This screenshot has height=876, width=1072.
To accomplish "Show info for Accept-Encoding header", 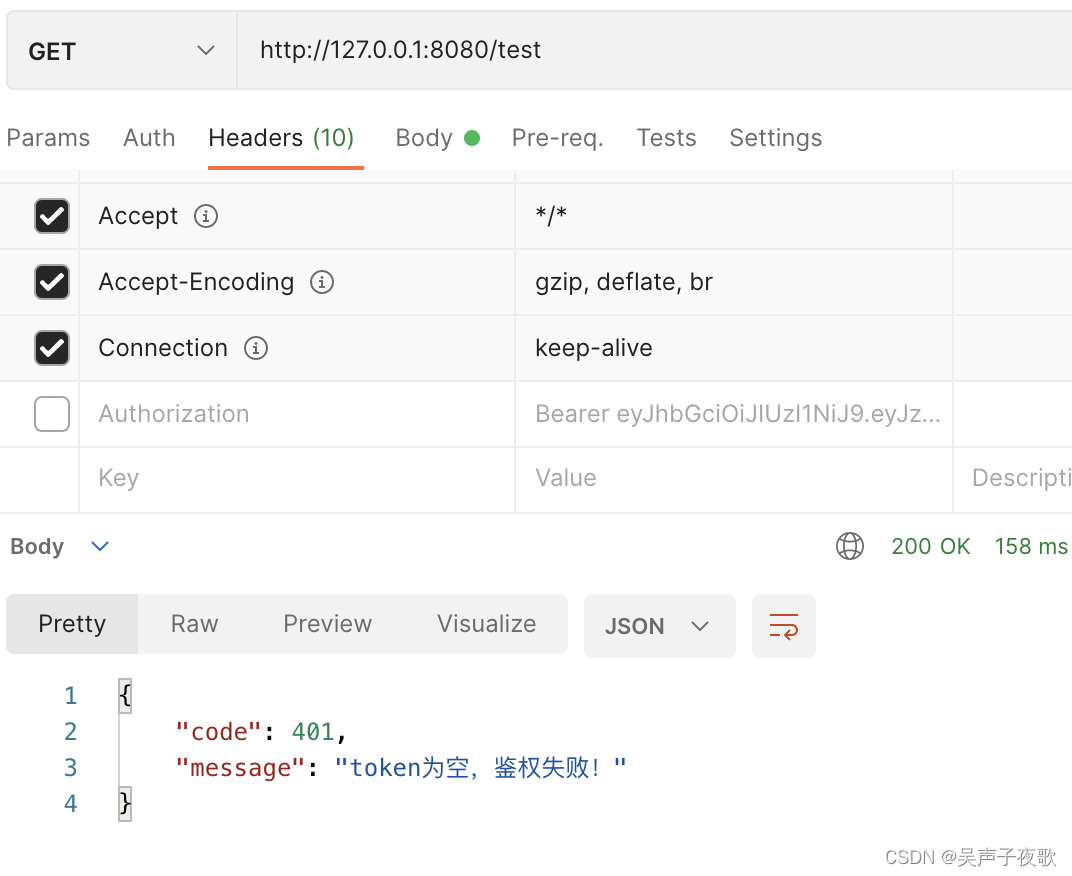I will point(322,282).
